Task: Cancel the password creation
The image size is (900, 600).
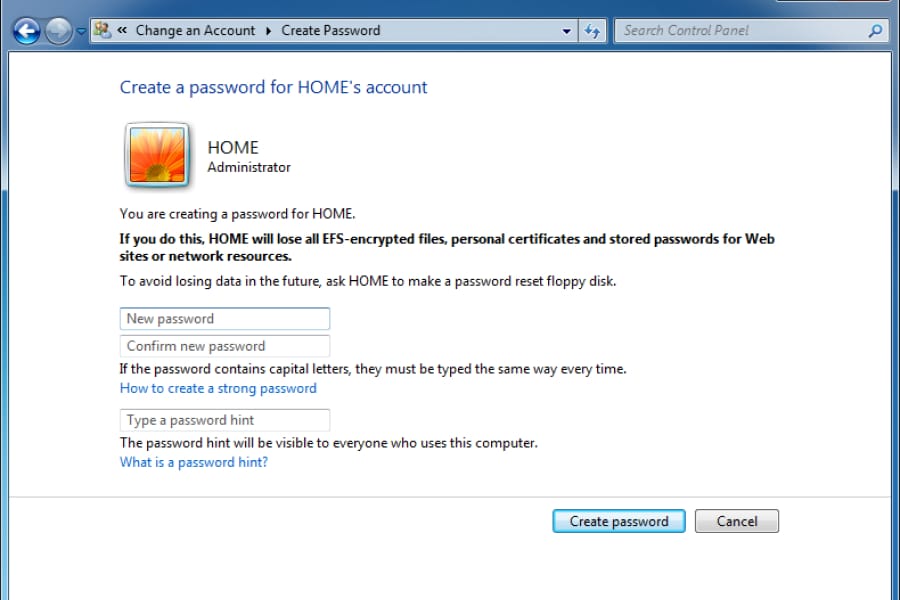Action: pos(737,521)
